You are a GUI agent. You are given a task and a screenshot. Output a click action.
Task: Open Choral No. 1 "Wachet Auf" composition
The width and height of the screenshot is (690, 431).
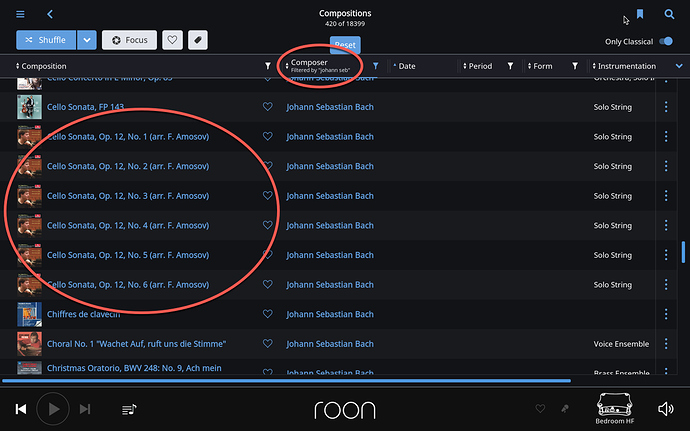[x=136, y=344]
